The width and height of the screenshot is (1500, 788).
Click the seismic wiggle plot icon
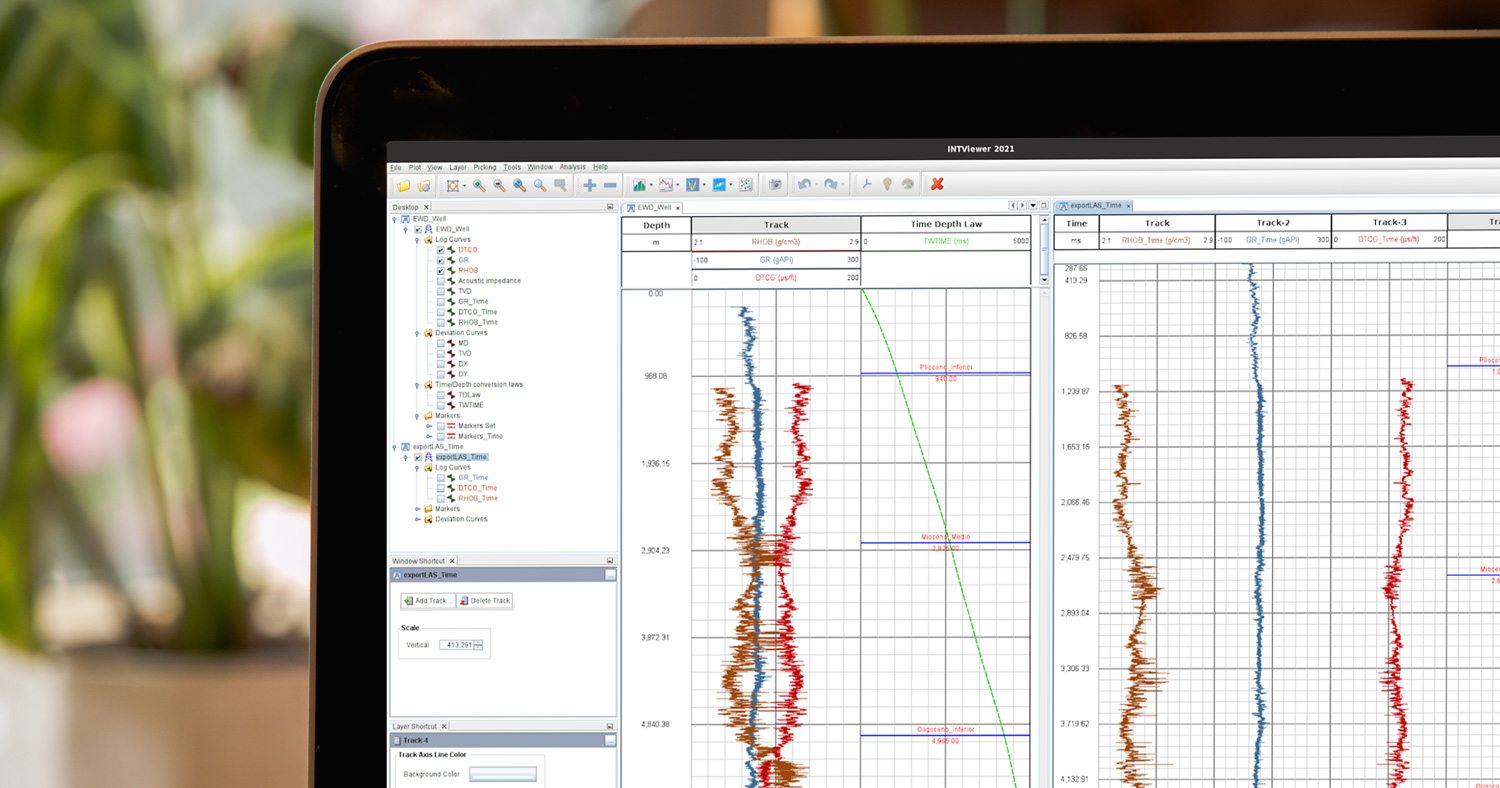[693, 185]
